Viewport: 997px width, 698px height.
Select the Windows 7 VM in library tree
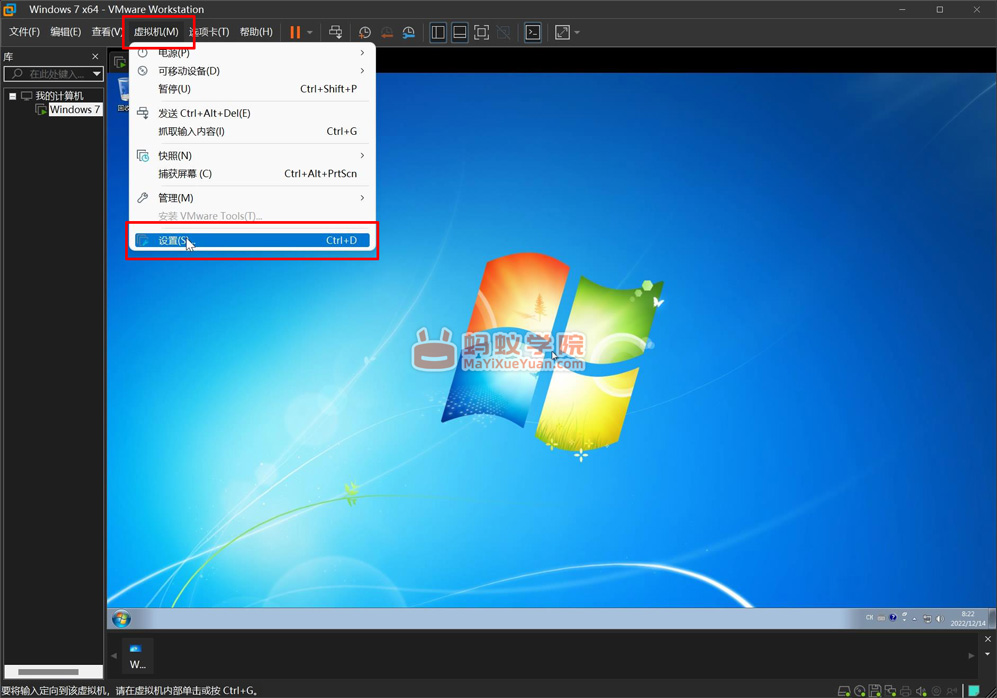(74, 109)
